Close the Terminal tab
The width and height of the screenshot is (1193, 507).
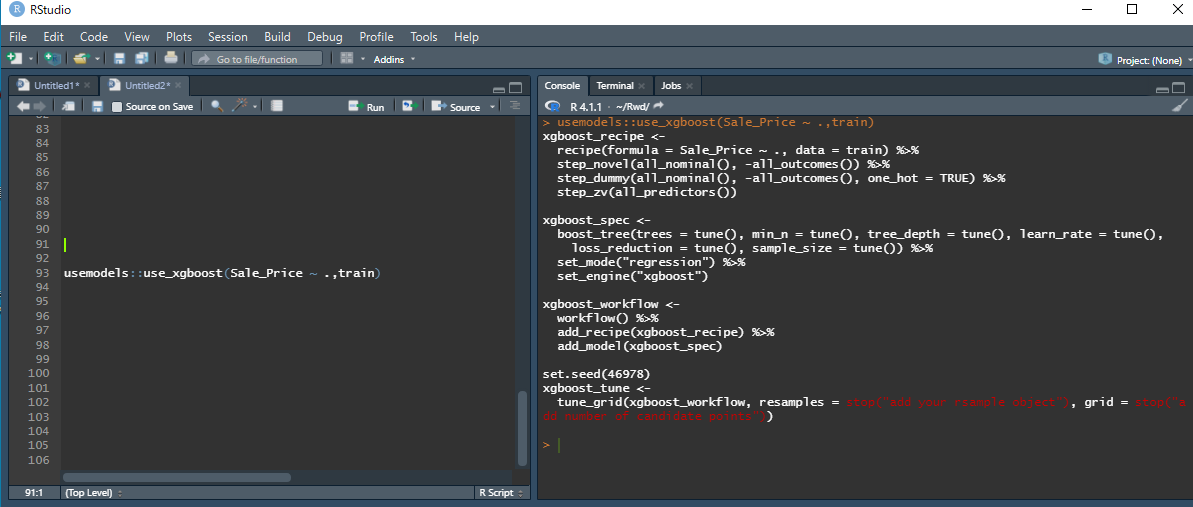click(x=641, y=86)
